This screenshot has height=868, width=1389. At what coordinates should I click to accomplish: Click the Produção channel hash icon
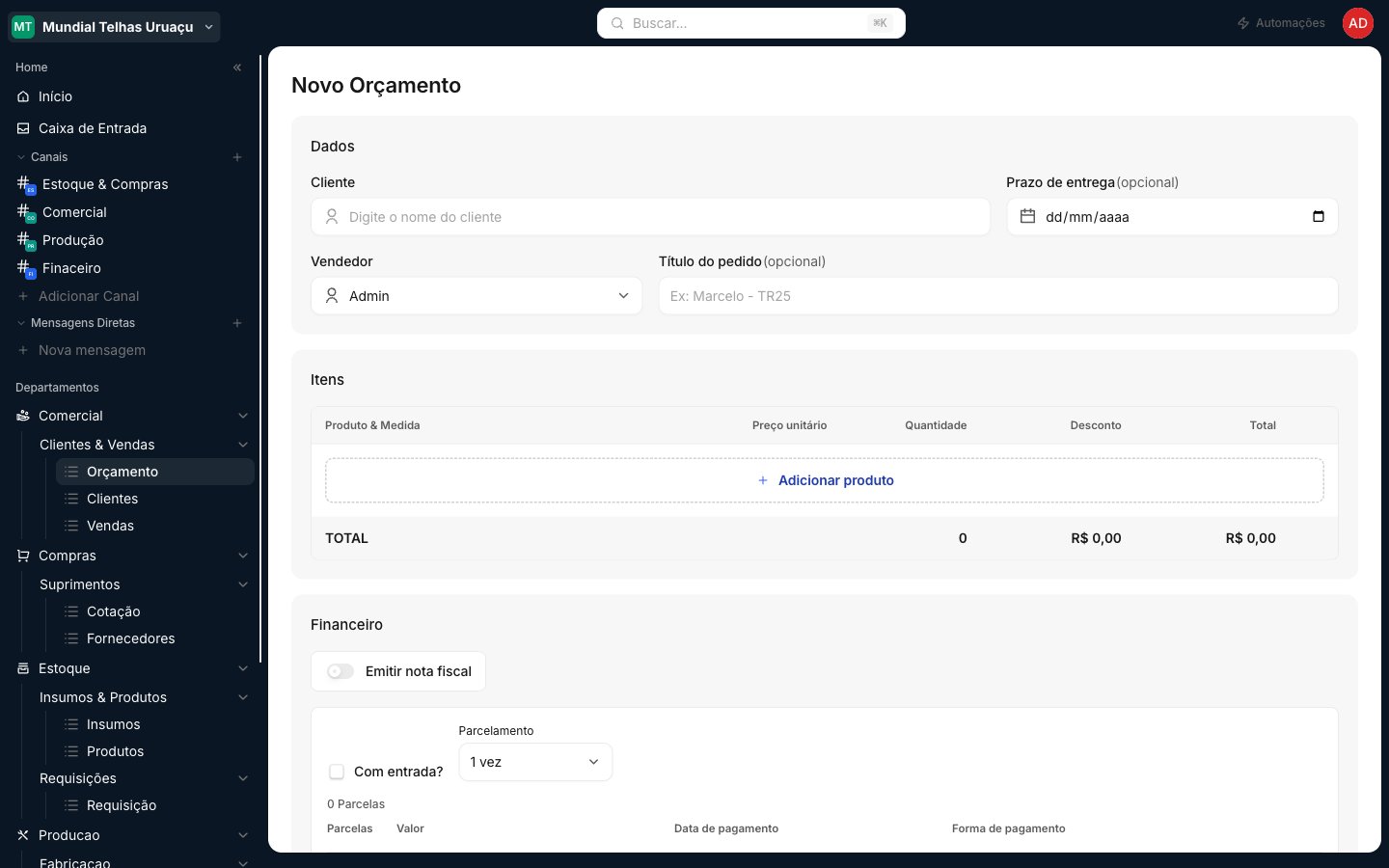coord(25,240)
